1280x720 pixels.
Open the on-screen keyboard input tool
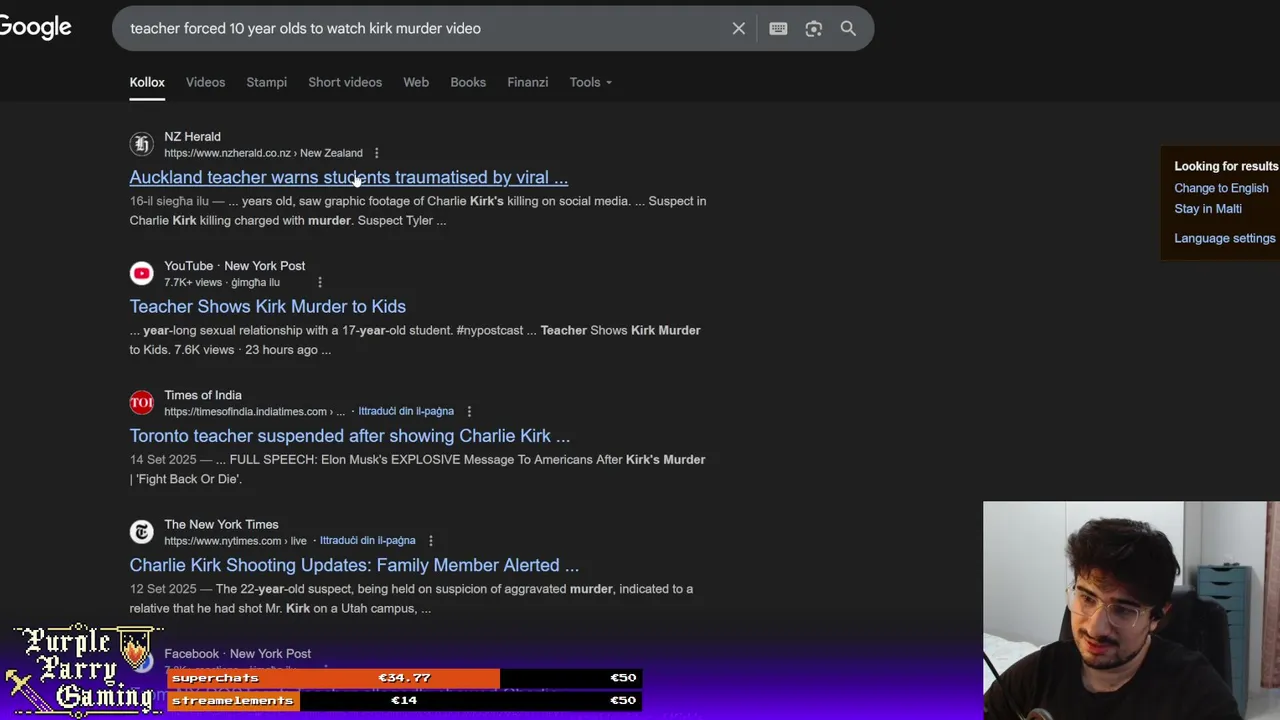[778, 28]
